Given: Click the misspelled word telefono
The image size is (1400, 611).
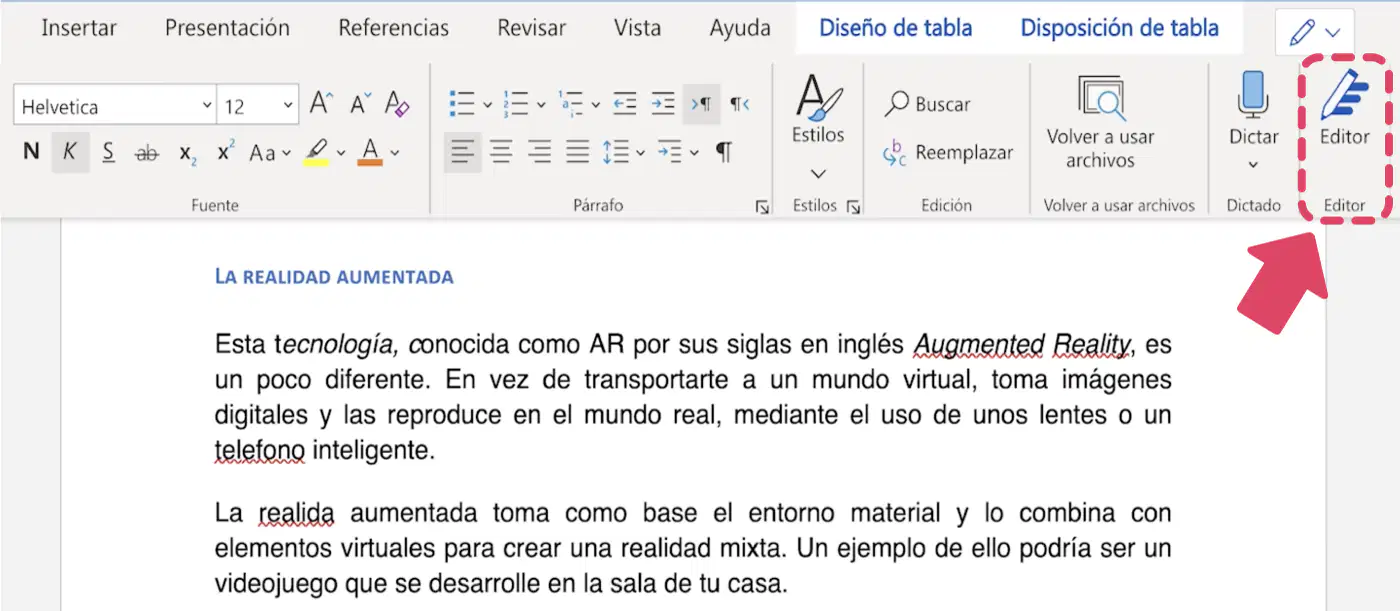Looking at the screenshot, I should click(260, 450).
